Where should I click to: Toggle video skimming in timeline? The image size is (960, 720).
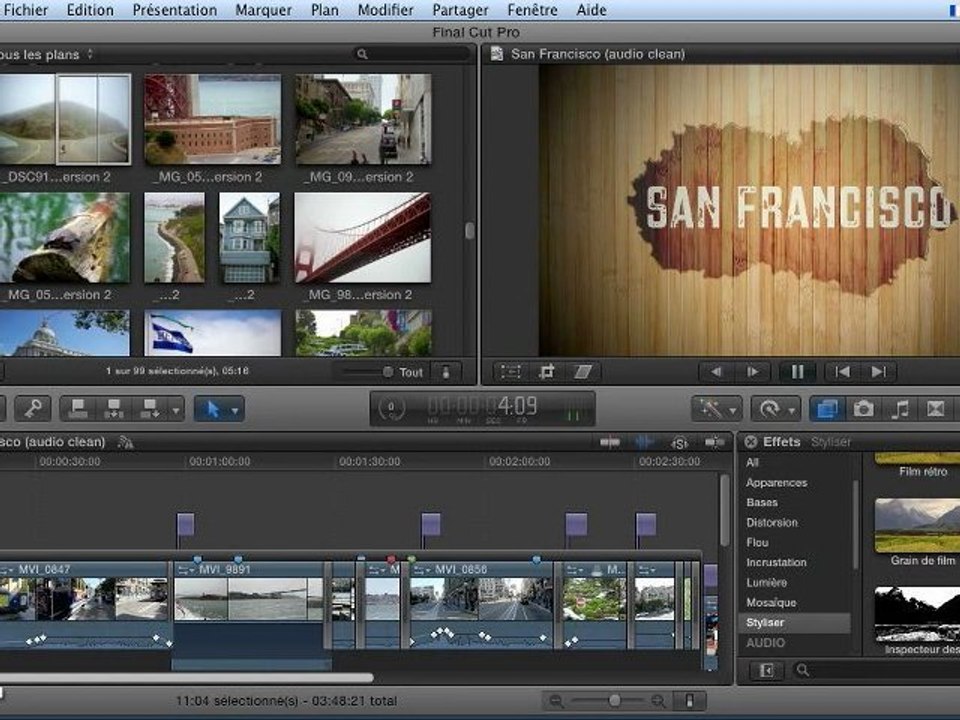pyautogui.click(x=610, y=442)
